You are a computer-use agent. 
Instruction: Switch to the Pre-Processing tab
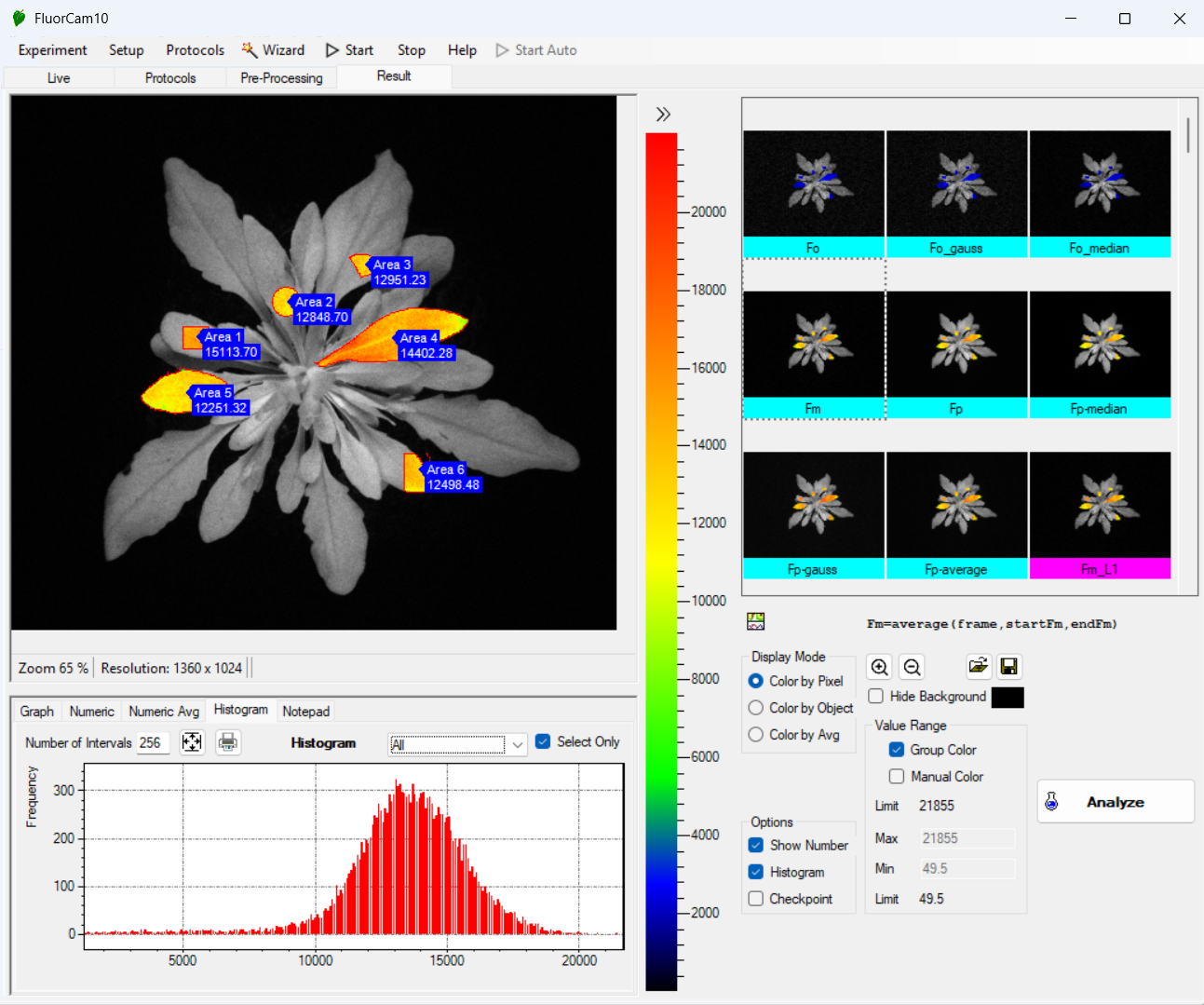click(x=281, y=78)
